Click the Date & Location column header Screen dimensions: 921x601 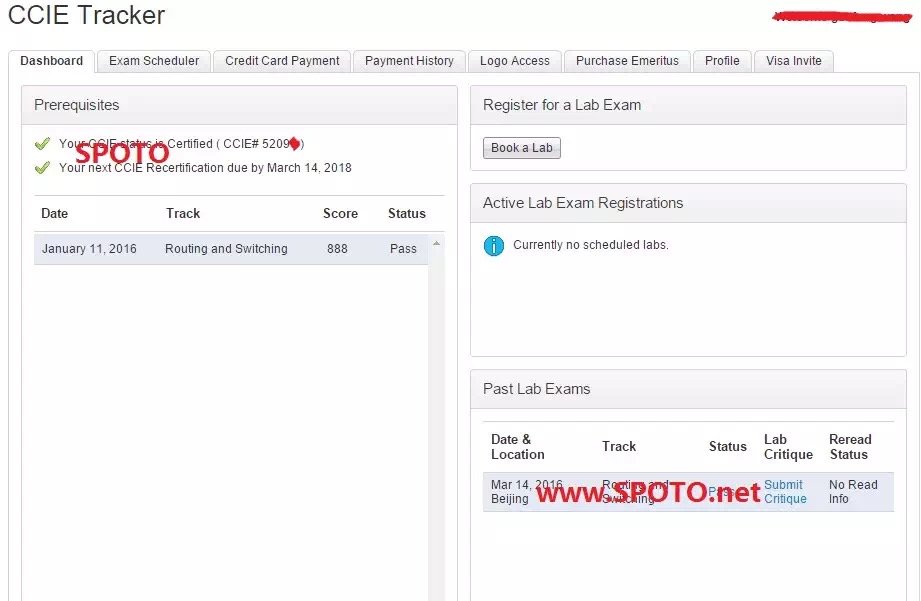pyautogui.click(x=517, y=447)
